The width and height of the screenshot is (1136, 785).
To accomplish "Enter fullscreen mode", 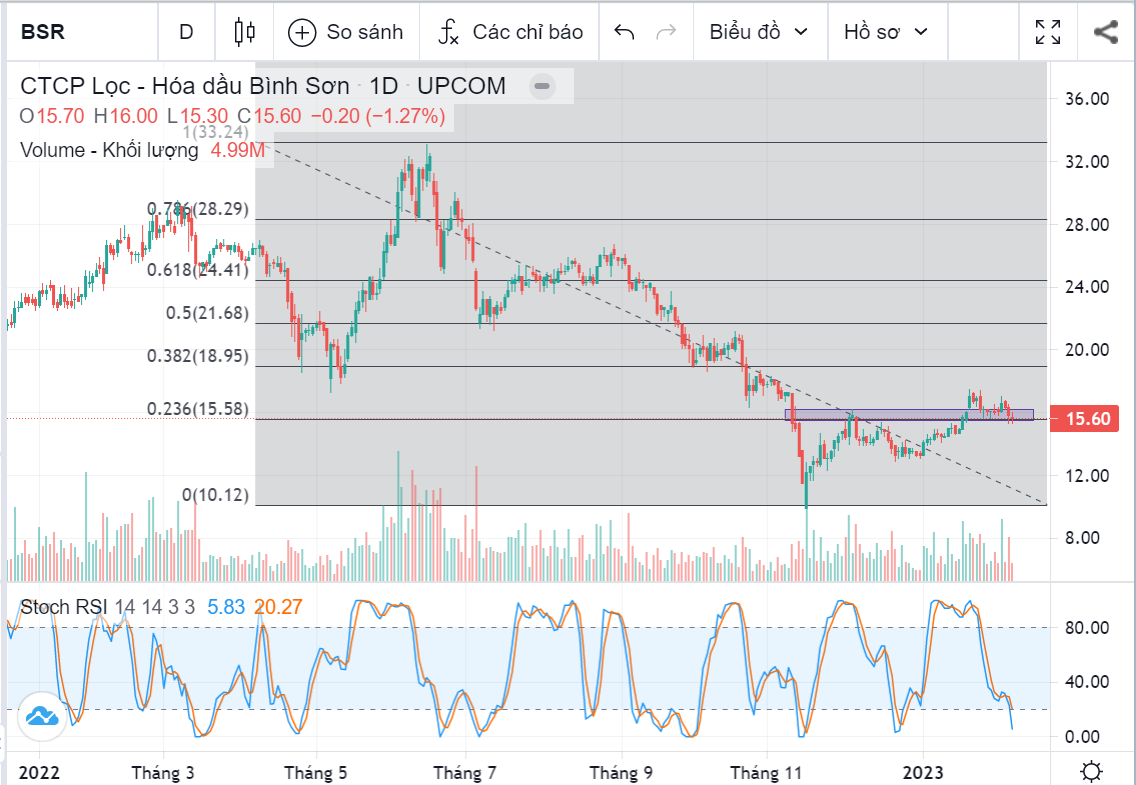I will point(1048,32).
